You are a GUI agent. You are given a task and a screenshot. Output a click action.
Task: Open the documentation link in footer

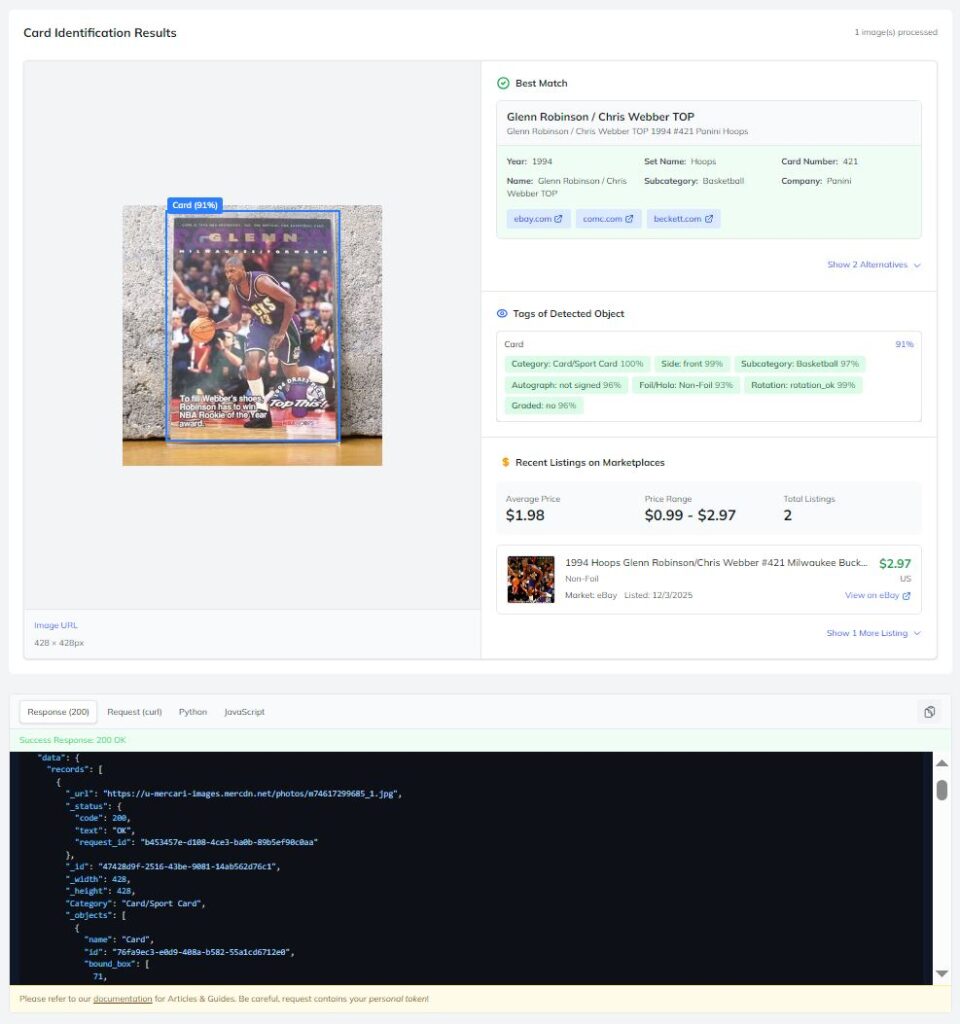coord(122,999)
